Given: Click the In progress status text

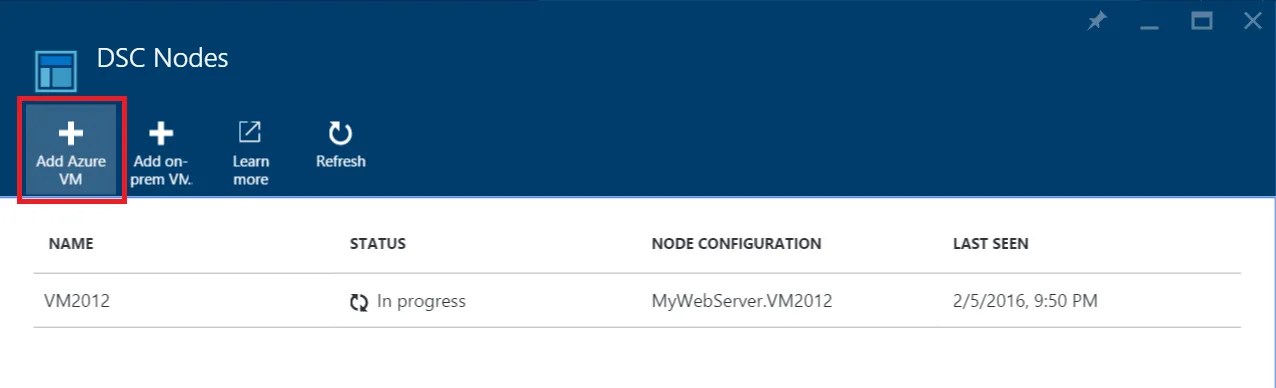Looking at the screenshot, I should pos(421,301).
